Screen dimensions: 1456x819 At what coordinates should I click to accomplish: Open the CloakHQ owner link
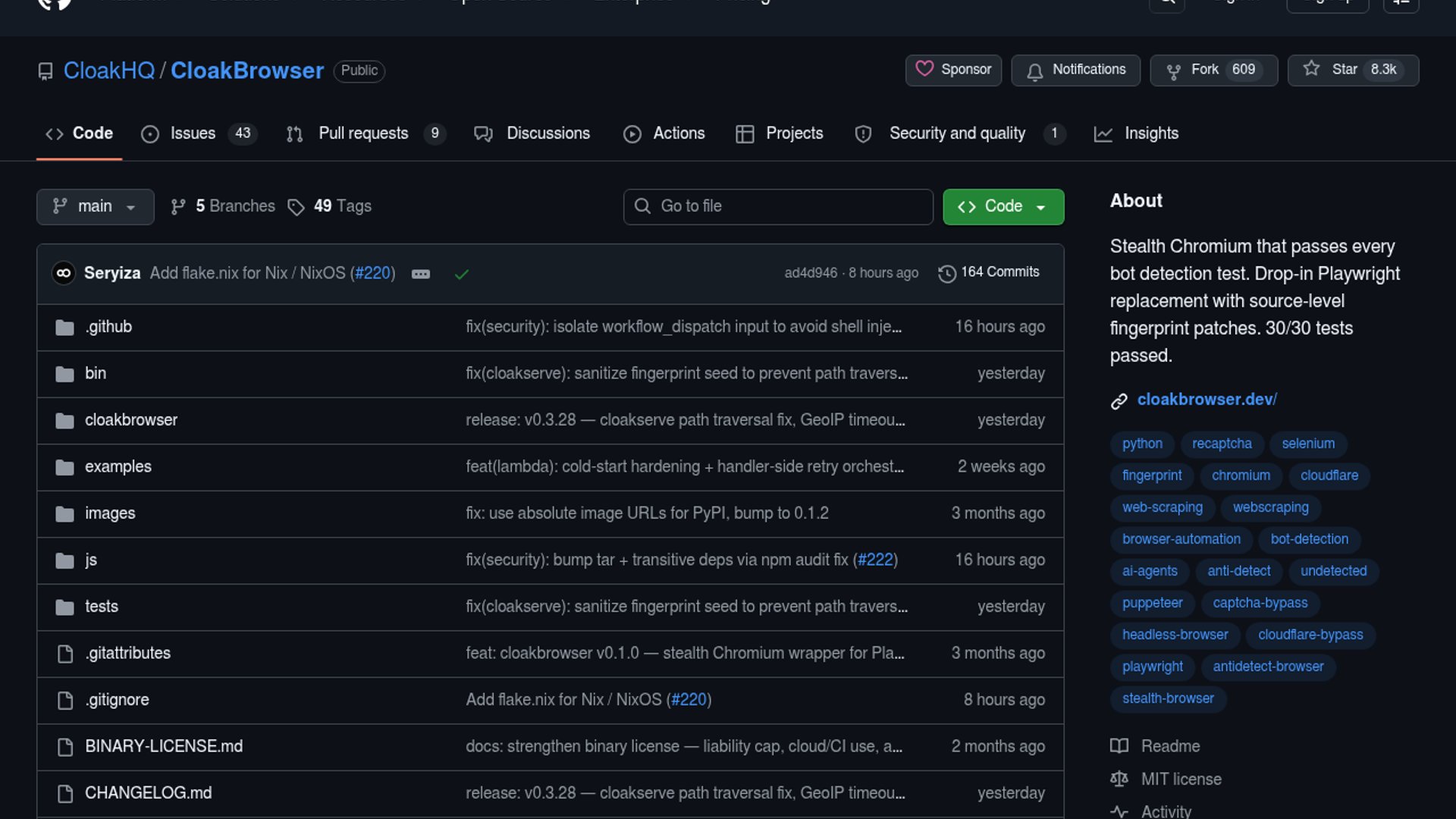[x=109, y=71]
